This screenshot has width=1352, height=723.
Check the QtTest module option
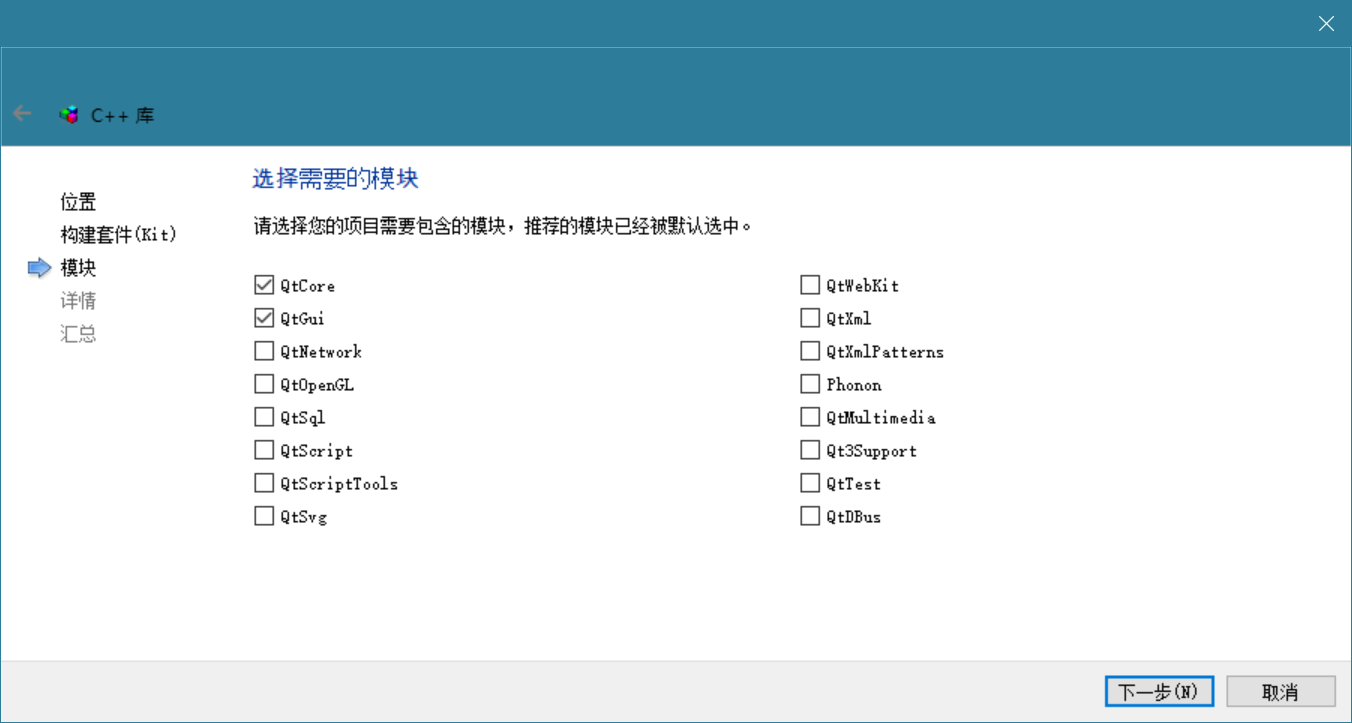pos(810,483)
